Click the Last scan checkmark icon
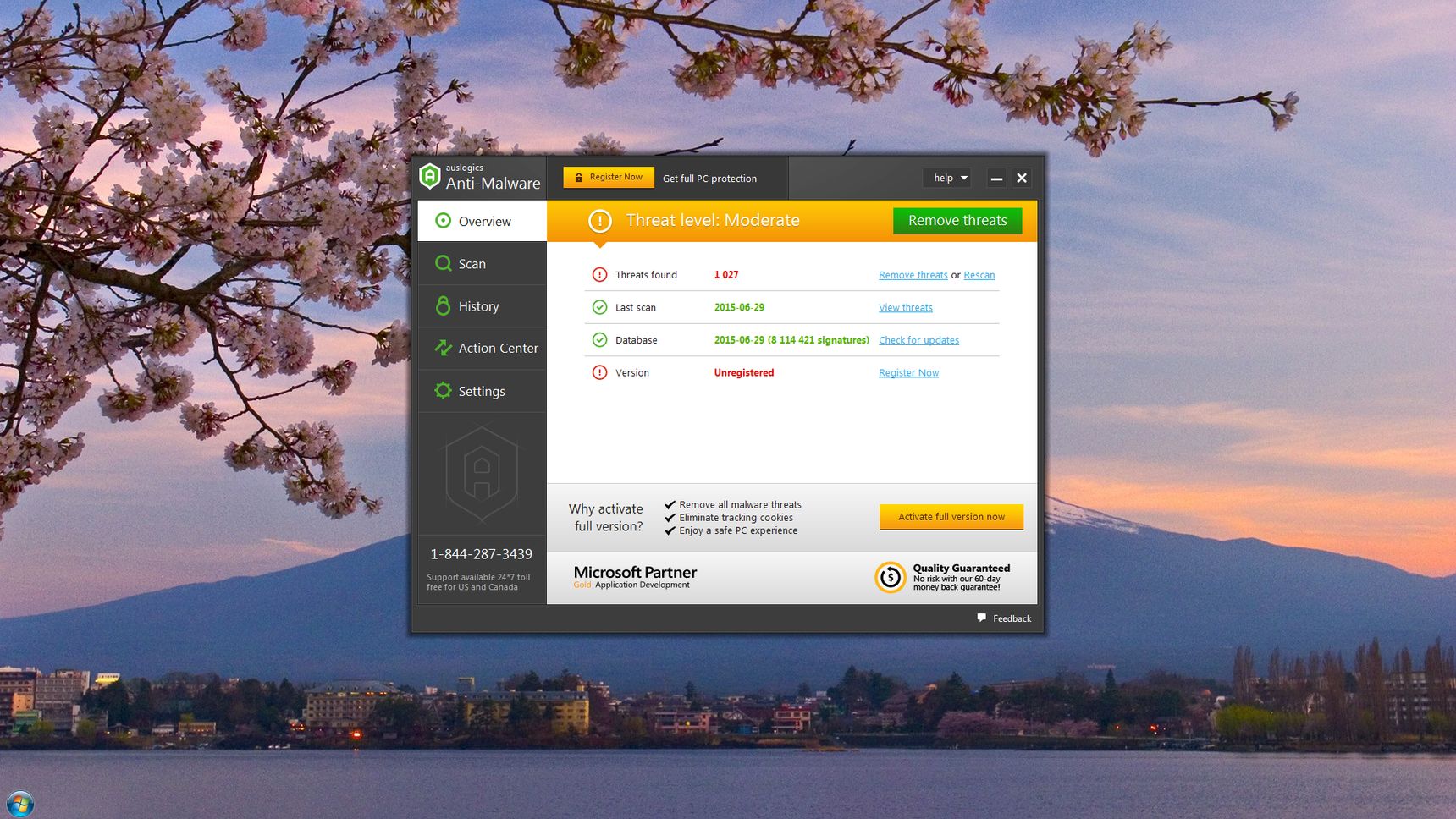Screen dimensions: 1456x819 click(x=599, y=307)
